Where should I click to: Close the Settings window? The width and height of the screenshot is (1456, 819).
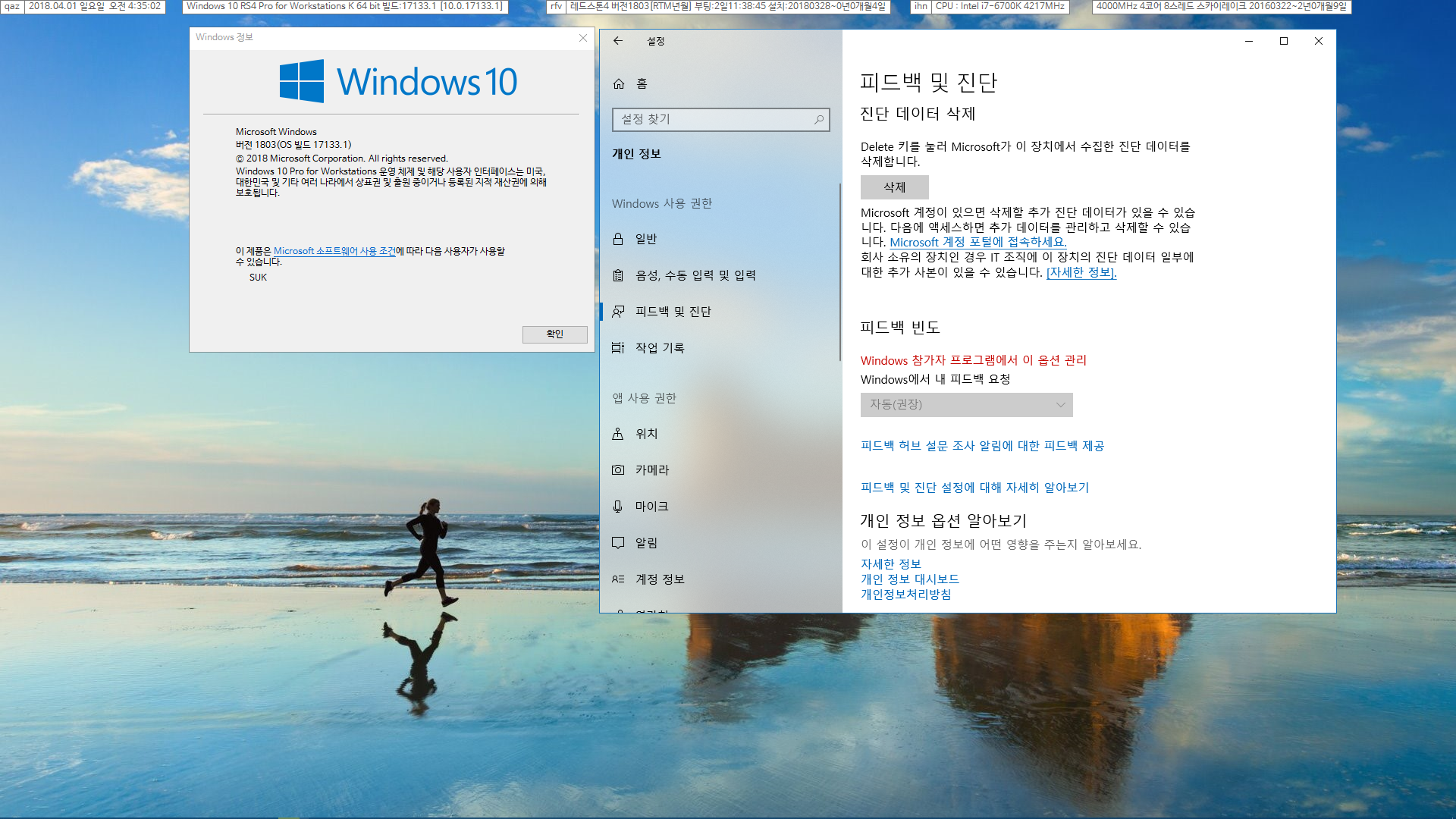[1319, 41]
